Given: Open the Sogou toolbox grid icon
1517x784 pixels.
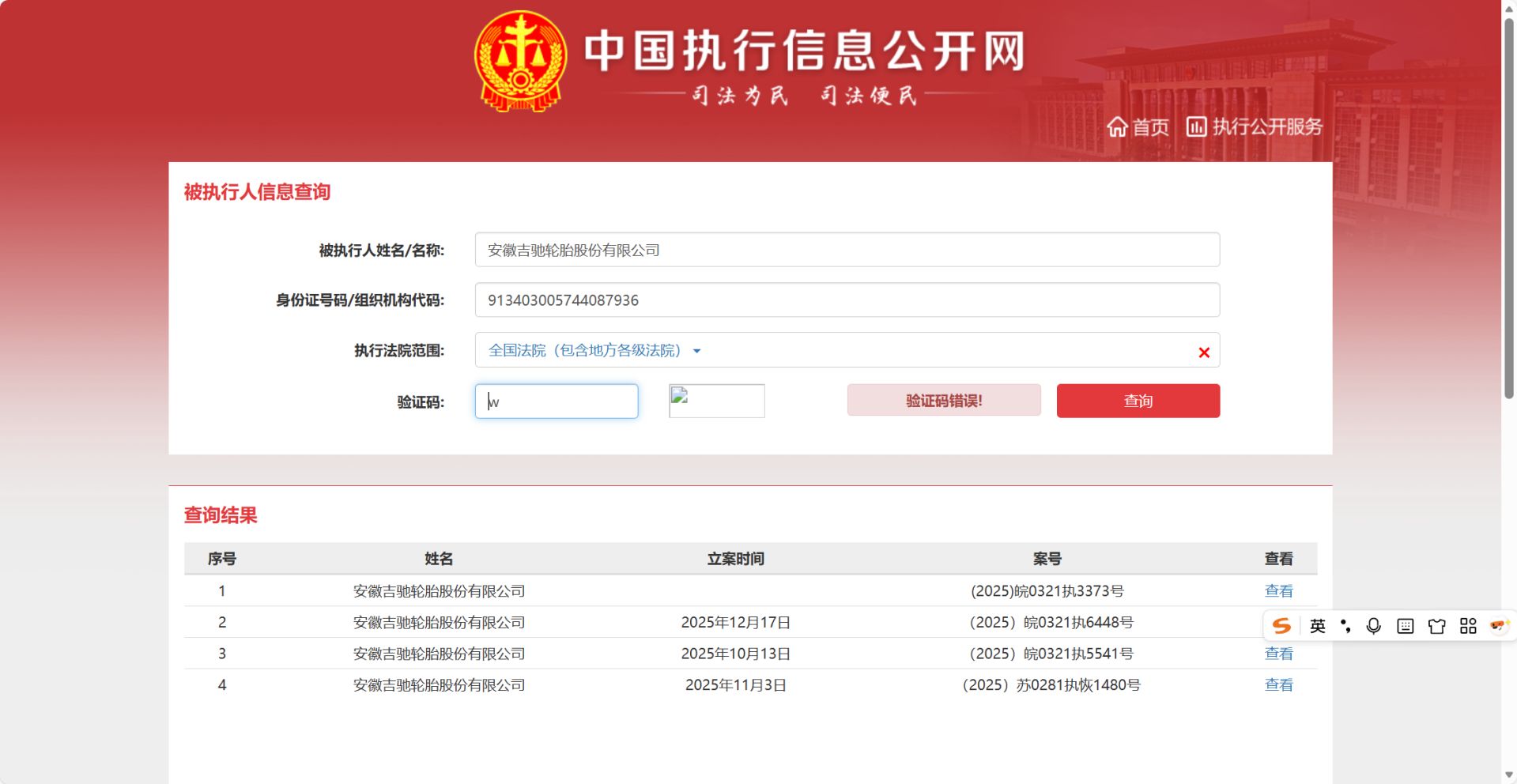Looking at the screenshot, I should (x=1468, y=626).
